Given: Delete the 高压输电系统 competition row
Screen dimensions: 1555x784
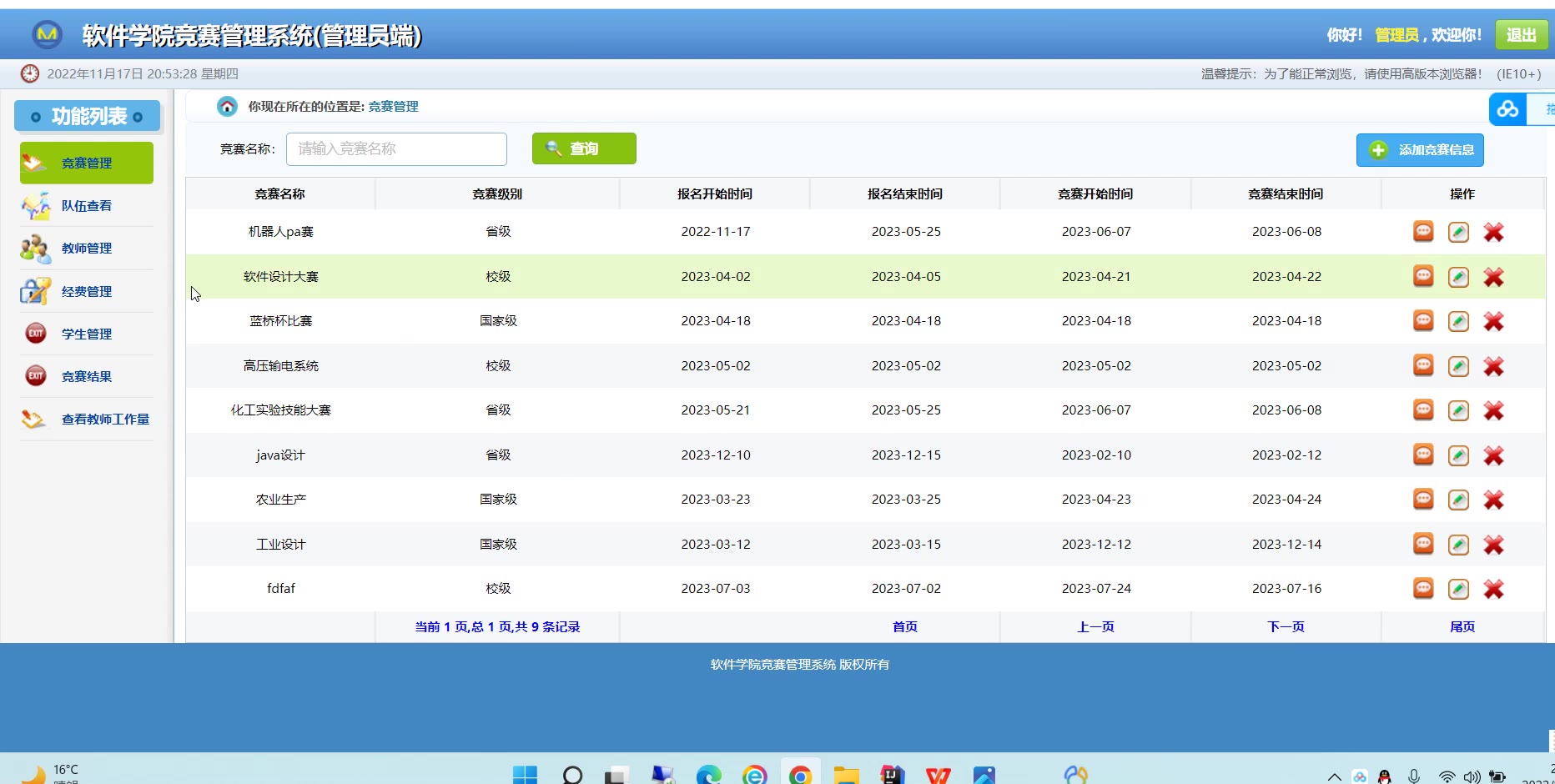Looking at the screenshot, I should tap(1493, 366).
